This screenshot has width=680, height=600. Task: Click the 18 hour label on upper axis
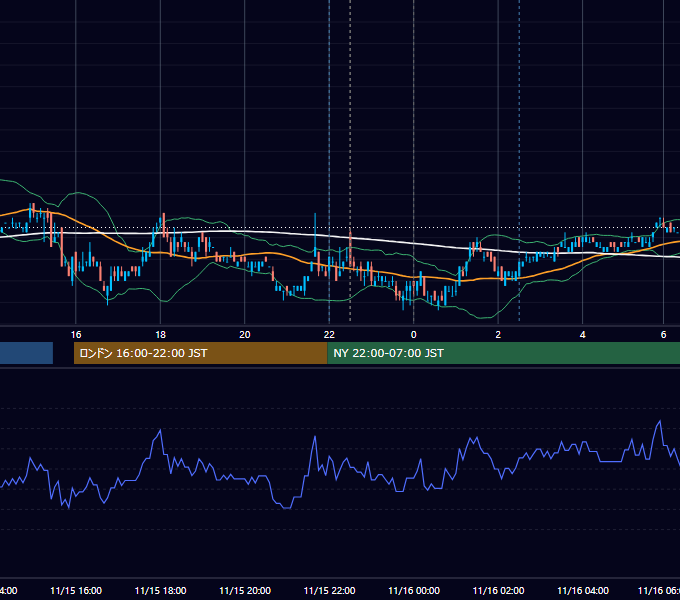[x=160, y=334]
